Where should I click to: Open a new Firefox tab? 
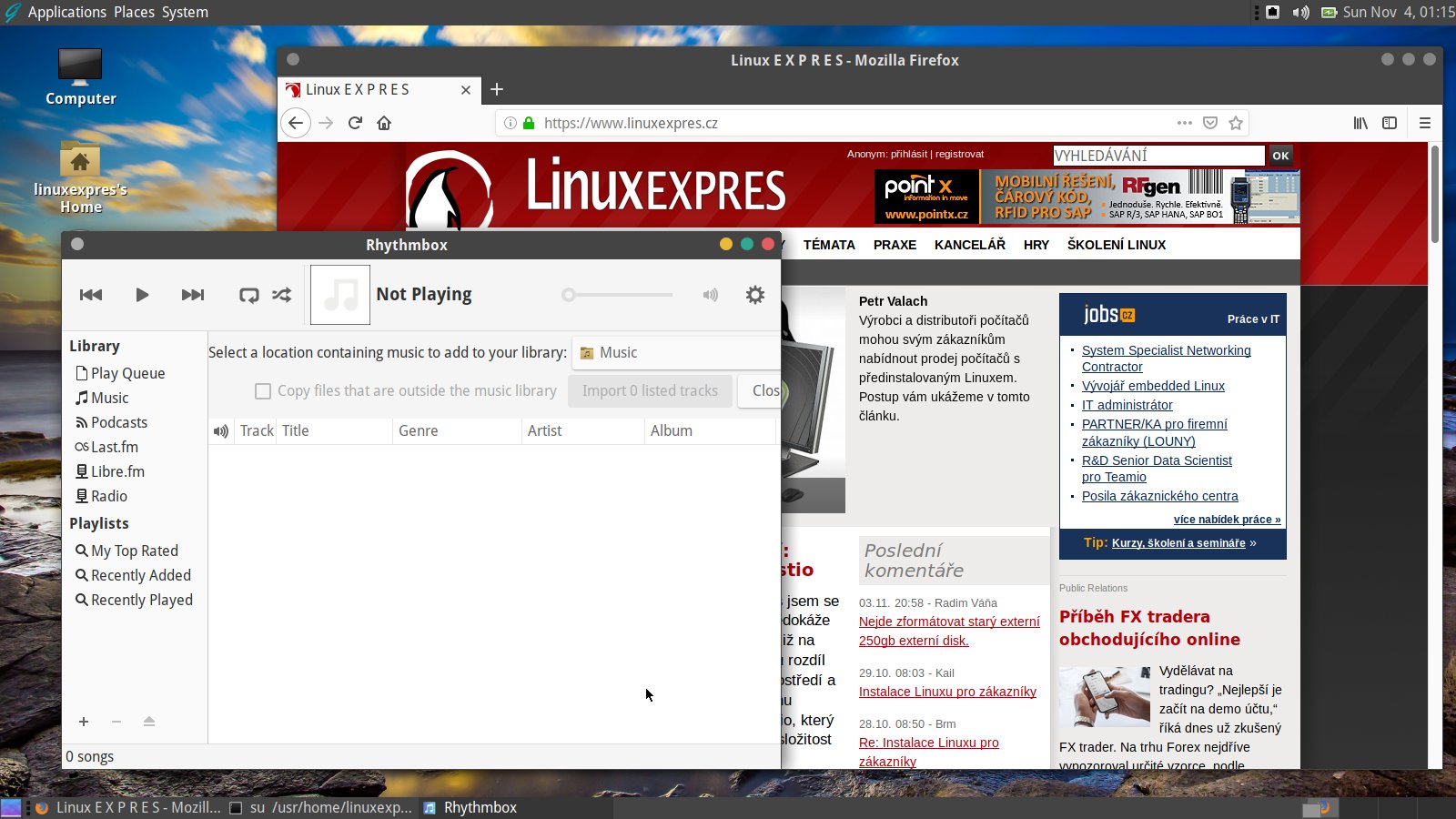pyautogui.click(x=497, y=89)
